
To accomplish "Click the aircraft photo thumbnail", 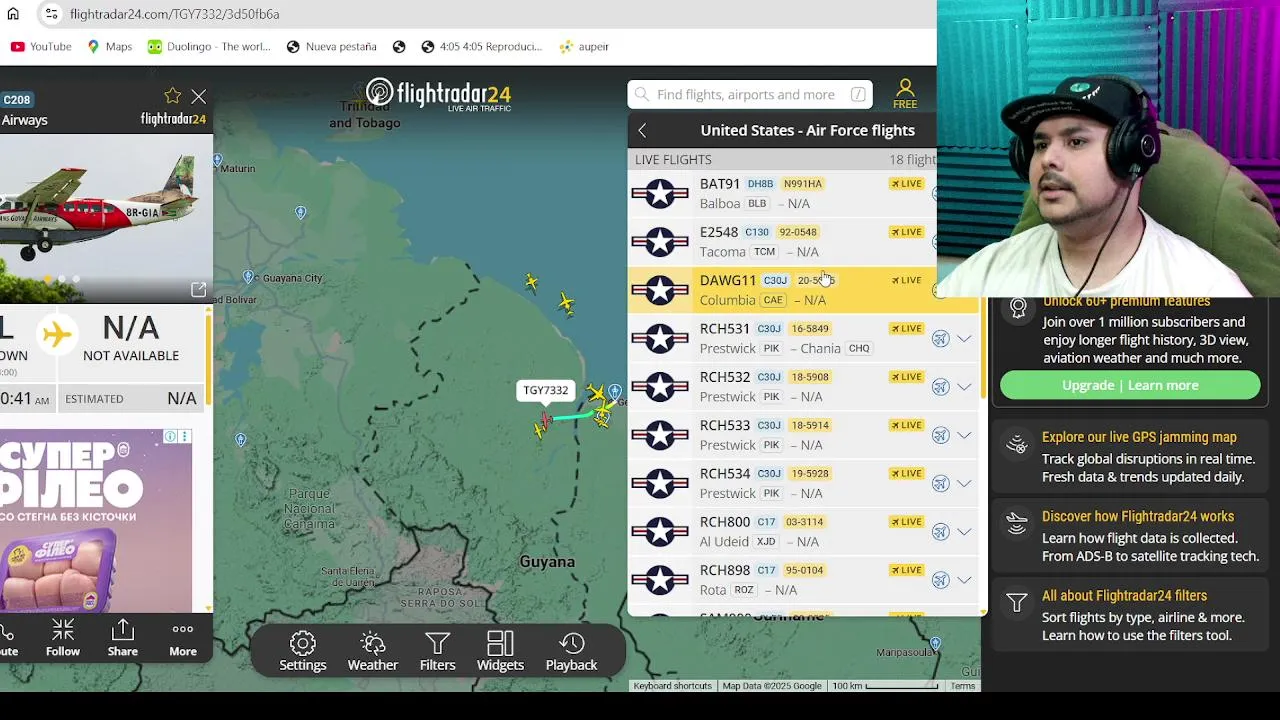I will 106,218.
